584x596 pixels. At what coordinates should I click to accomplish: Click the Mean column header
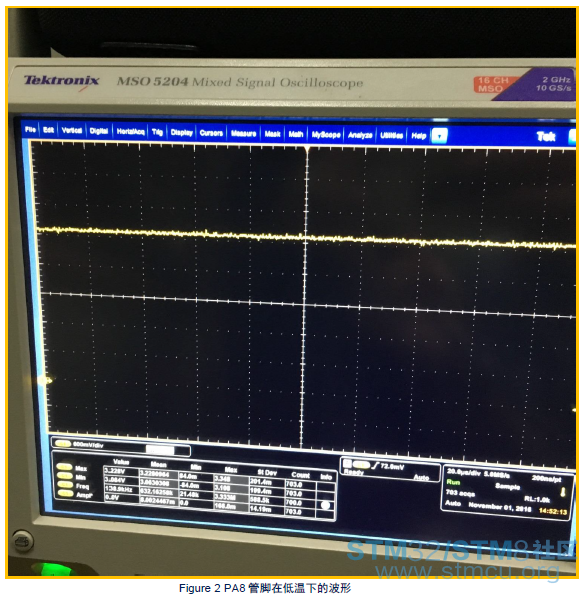[159, 464]
